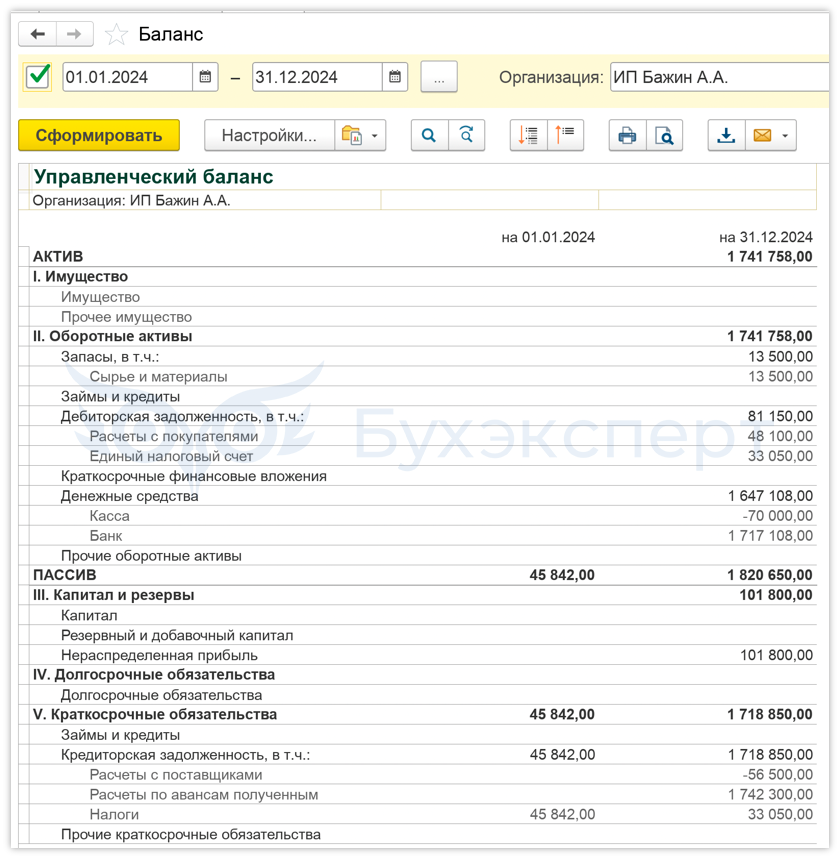
Task: Expand all report groups icon
Action: coord(528,135)
